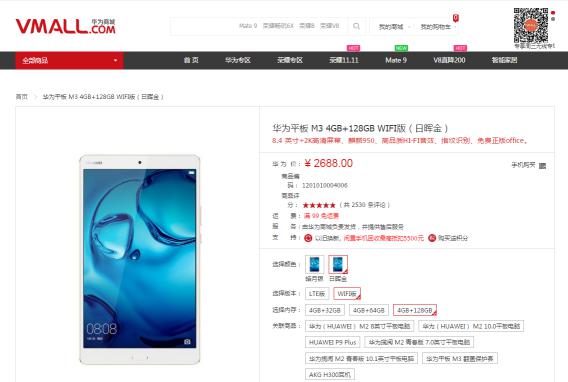Select the 4GB+32GB memory option
Image resolution: width=568 pixels, height=382 pixels.
[x=325, y=310]
